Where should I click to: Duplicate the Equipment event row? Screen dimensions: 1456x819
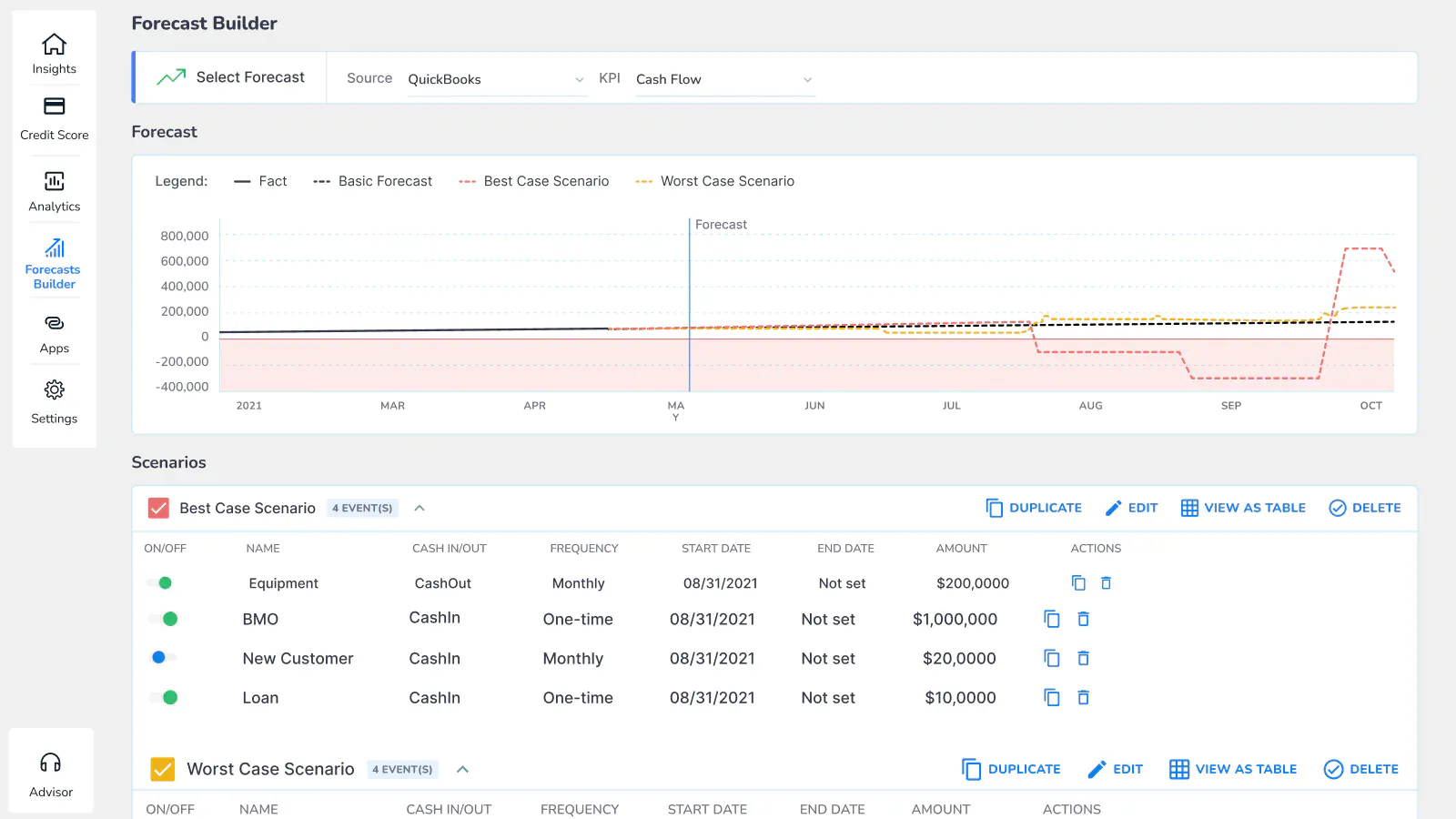[x=1078, y=583]
